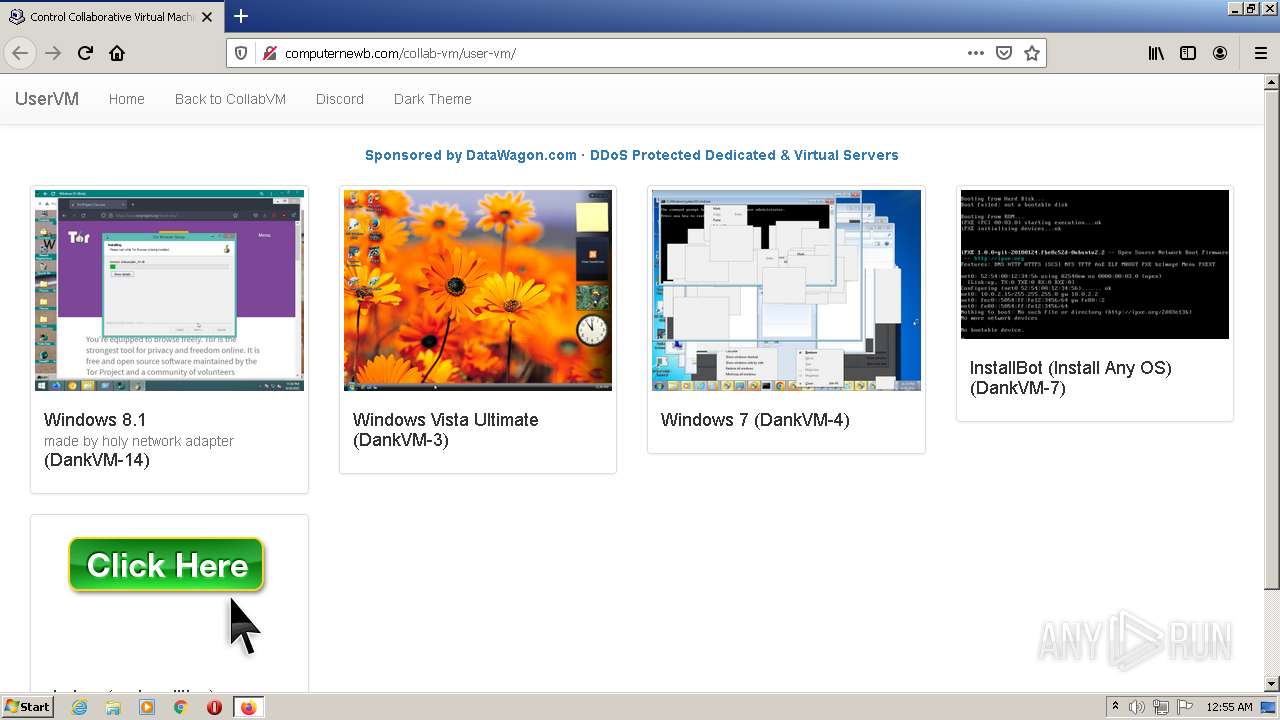Click the UserVM brand link
1280x720 pixels.
[47, 99]
